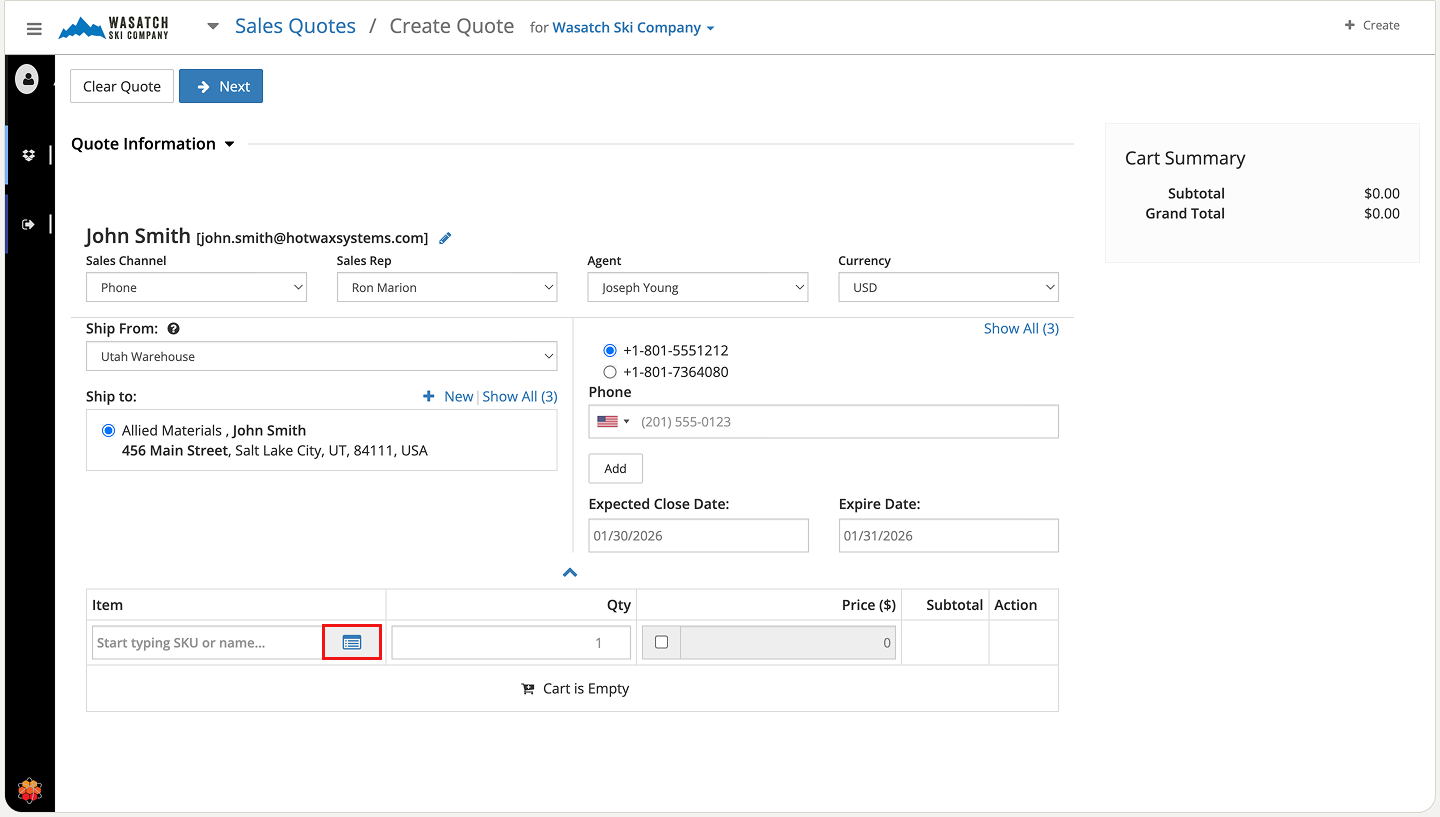Open the boxes icon in left sidebar
1440x817 pixels.
pyautogui.click(x=29, y=155)
